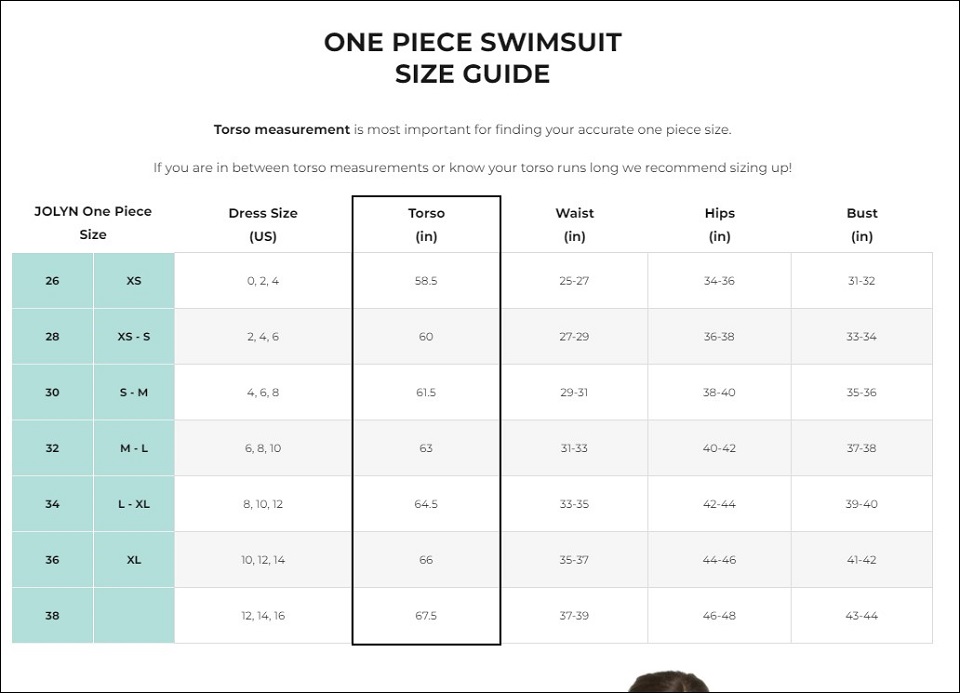
Task: Click the bold Torso measurement text
Action: tap(282, 130)
